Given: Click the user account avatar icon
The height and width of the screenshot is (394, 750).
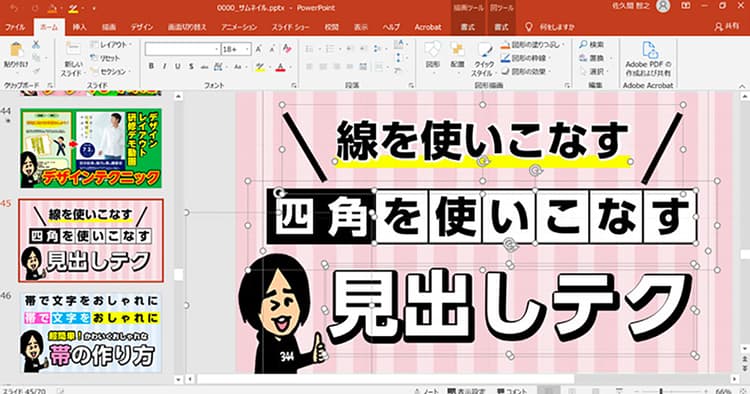Looking at the screenshot, I should click(663, 6).
